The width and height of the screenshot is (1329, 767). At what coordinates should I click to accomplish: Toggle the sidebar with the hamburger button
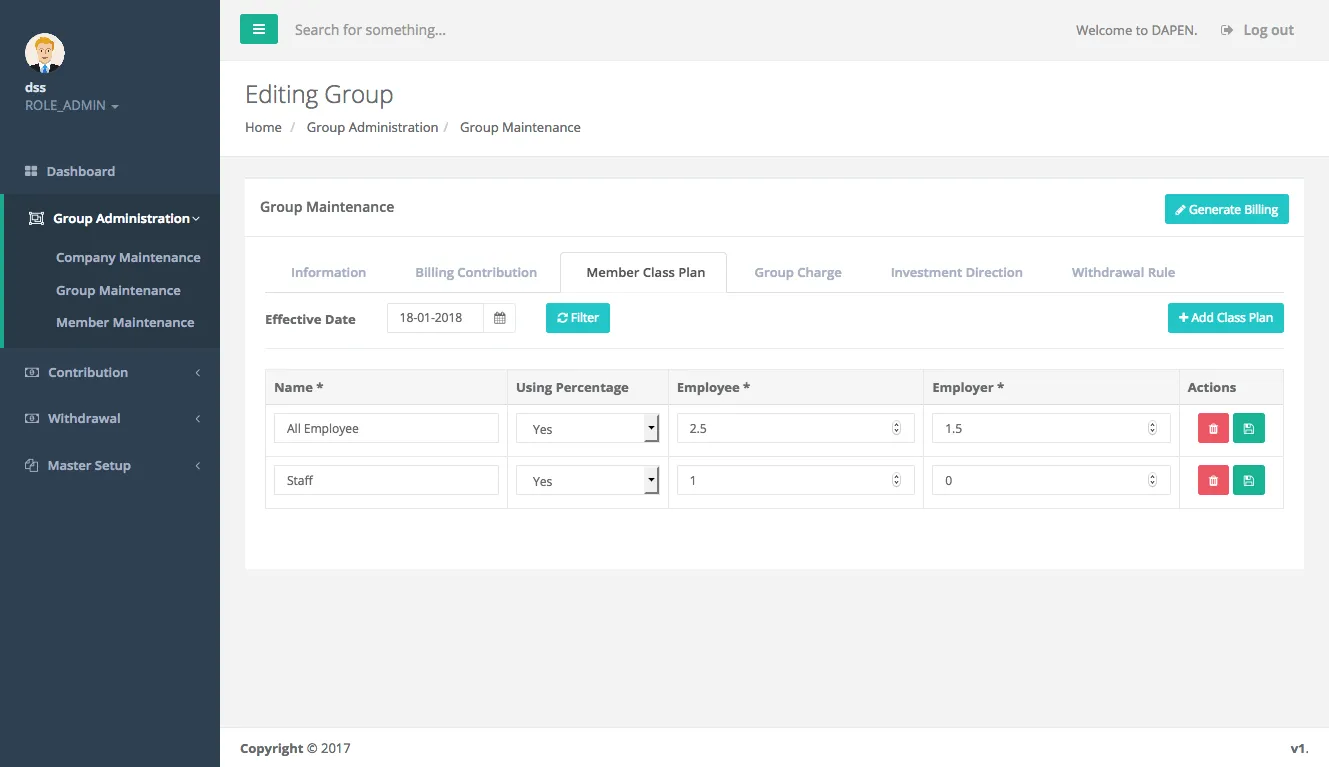click(259, 30)
